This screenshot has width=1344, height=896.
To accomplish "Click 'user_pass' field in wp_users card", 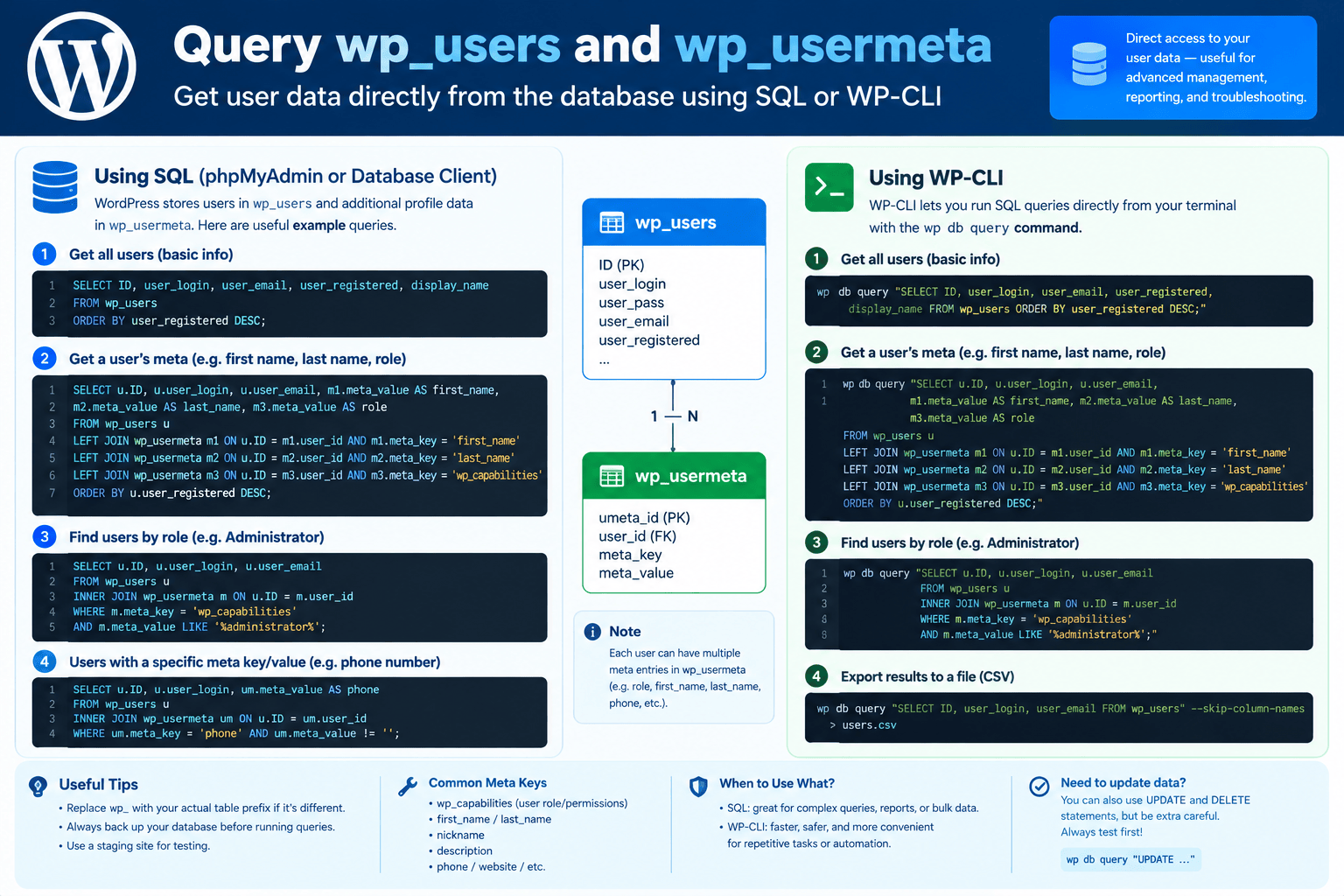I will click(632, 303).
